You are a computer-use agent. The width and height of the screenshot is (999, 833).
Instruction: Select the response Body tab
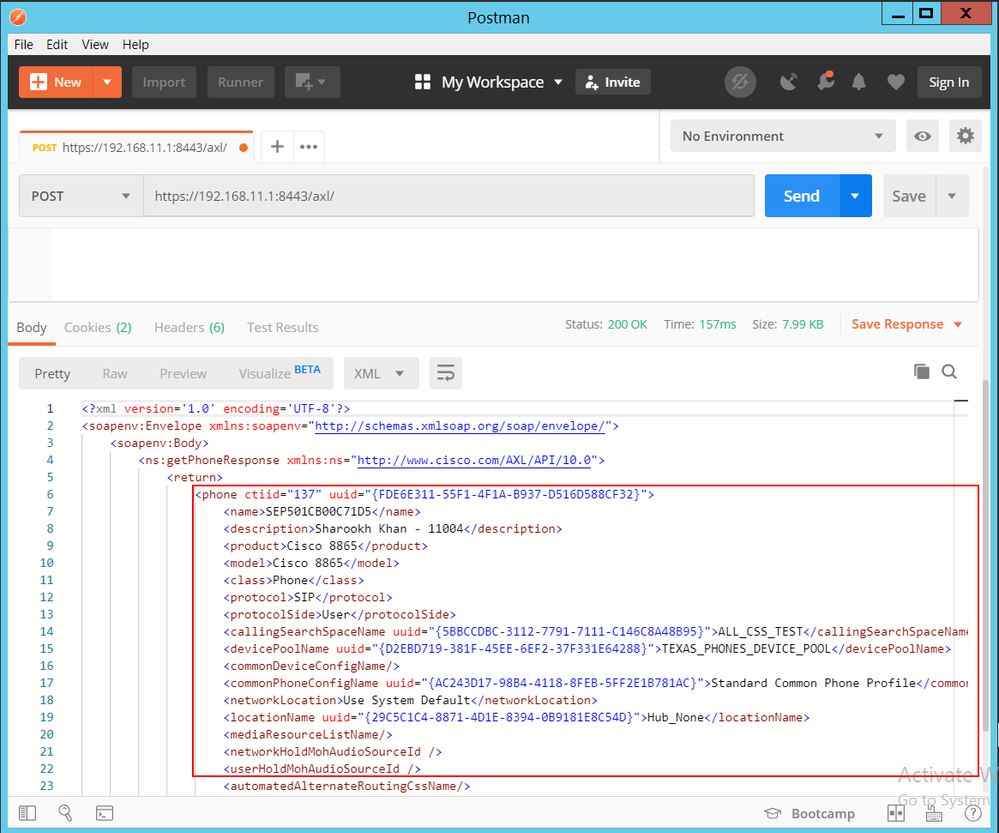click(31, 328)
